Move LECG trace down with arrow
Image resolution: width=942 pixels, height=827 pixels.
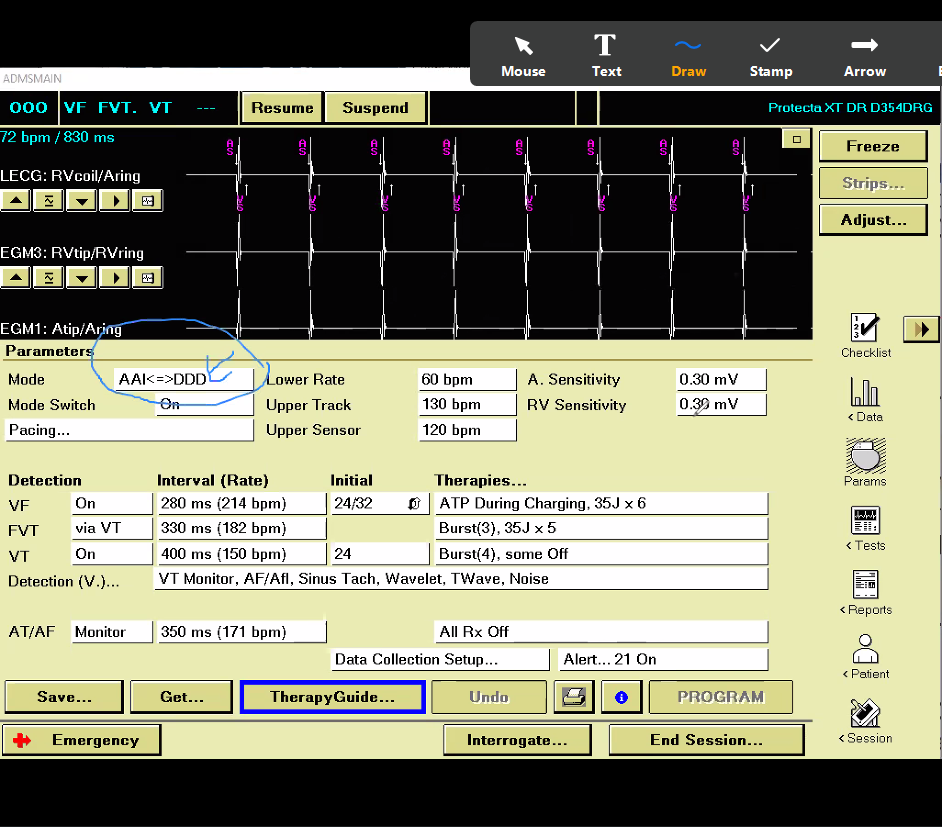pyautogui.click(x=82, y=201)
